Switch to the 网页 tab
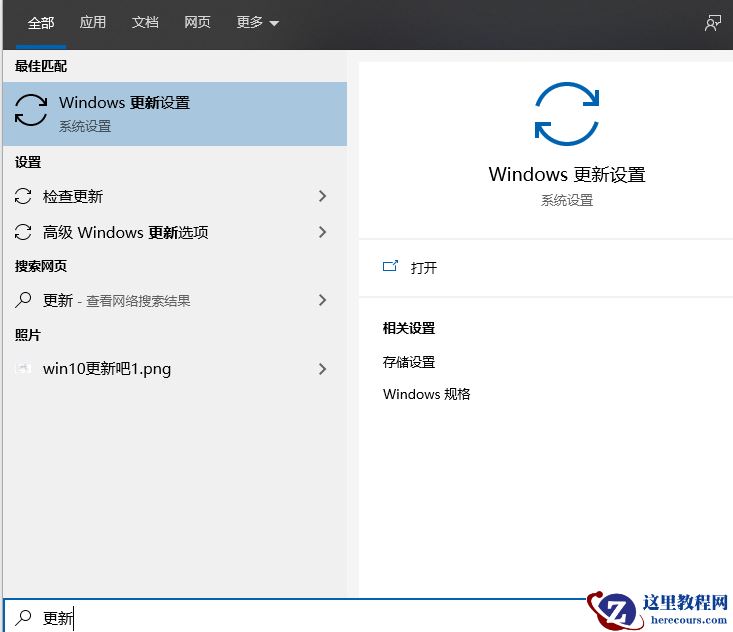This screenshot has height=632, width=733. pyautogui.click(x=197, y=22)
